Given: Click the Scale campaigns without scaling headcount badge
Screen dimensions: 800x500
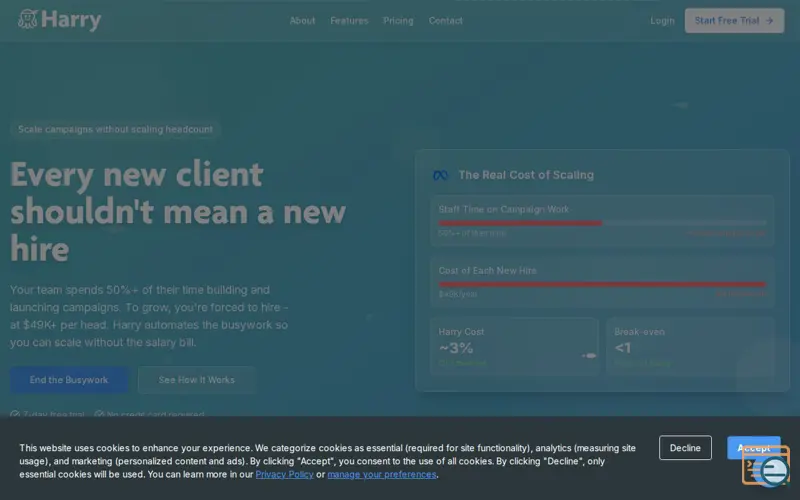Looking at the screenshot, I should coord(115,130).
